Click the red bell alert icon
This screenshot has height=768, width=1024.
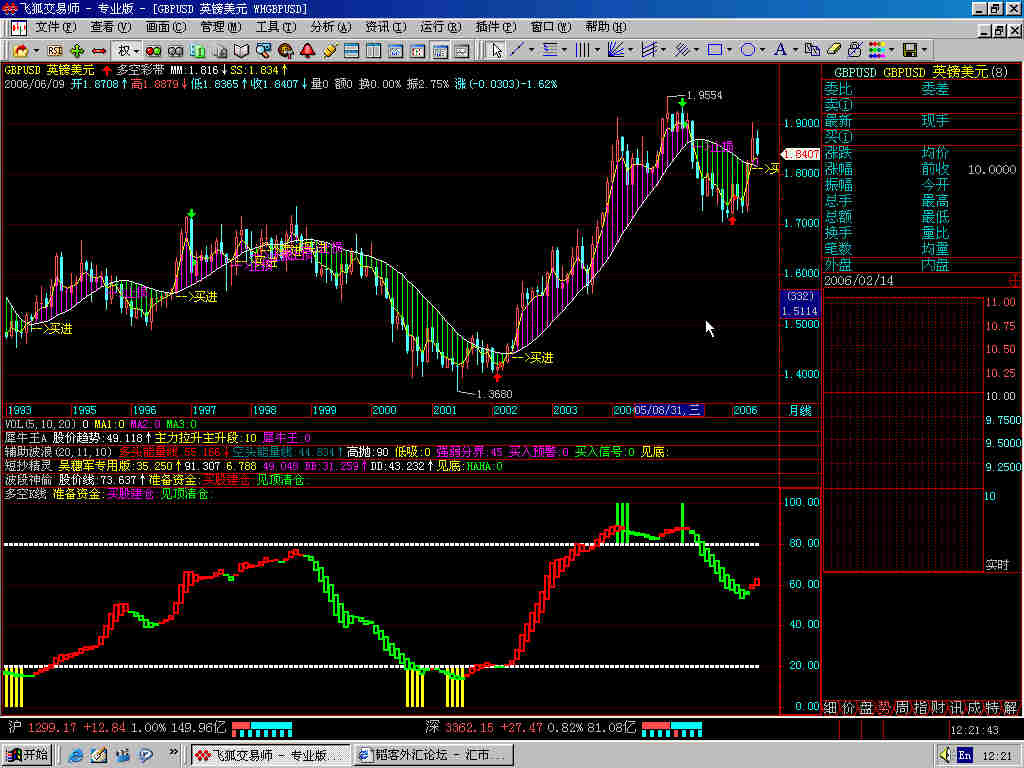[306, 49]
